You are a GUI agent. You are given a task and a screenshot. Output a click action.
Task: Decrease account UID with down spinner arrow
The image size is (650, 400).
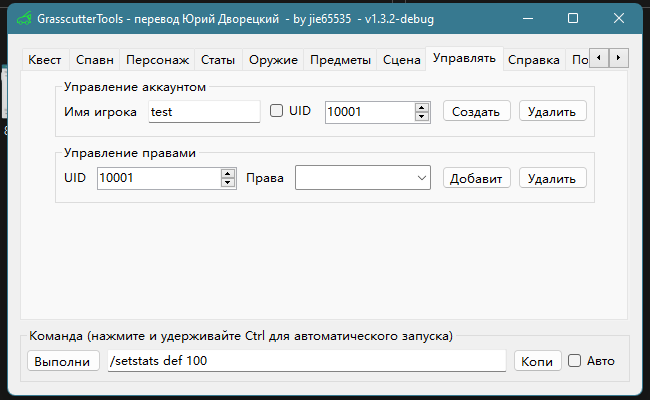click(422, 116)
